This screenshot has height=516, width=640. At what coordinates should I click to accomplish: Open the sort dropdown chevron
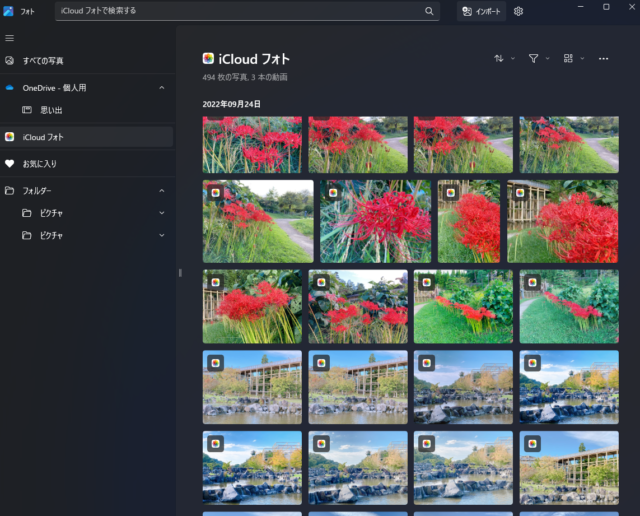513,58
